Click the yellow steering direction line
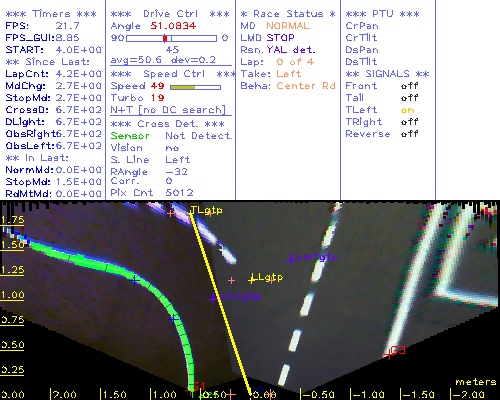 point(221,303)
